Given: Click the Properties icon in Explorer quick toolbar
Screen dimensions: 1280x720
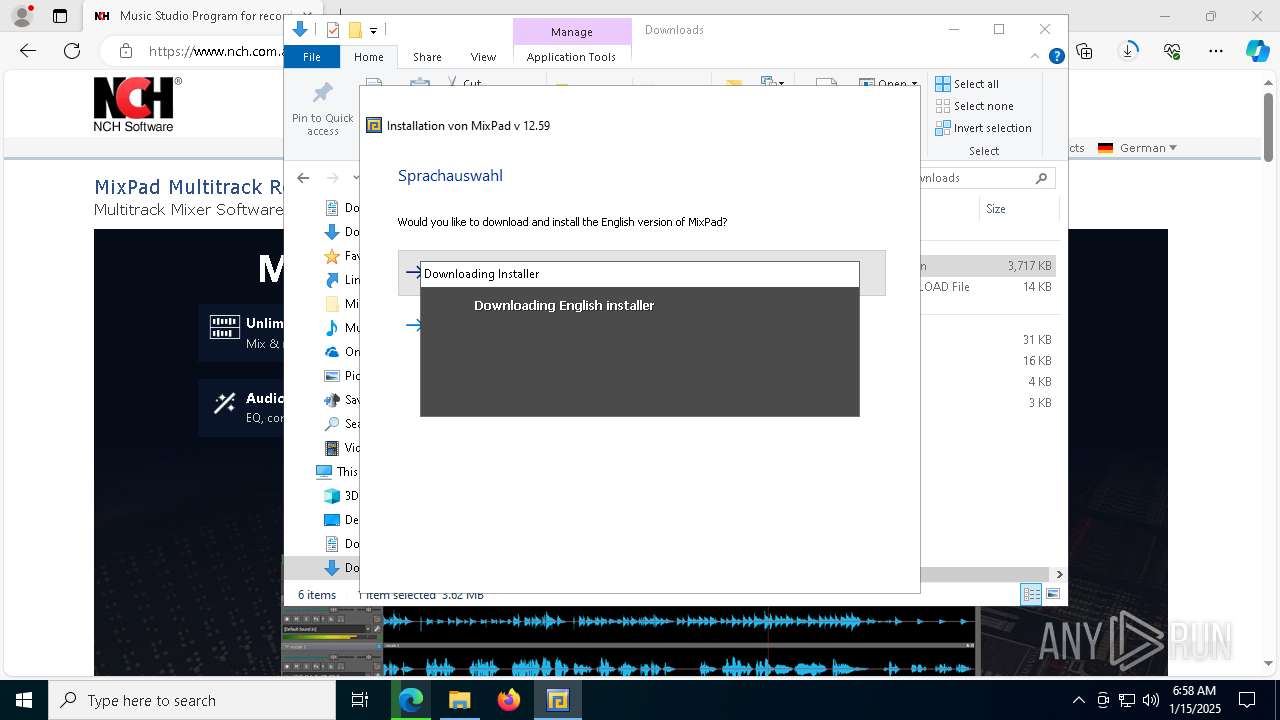Looking at the screenshot, I should tap(333, 30).
